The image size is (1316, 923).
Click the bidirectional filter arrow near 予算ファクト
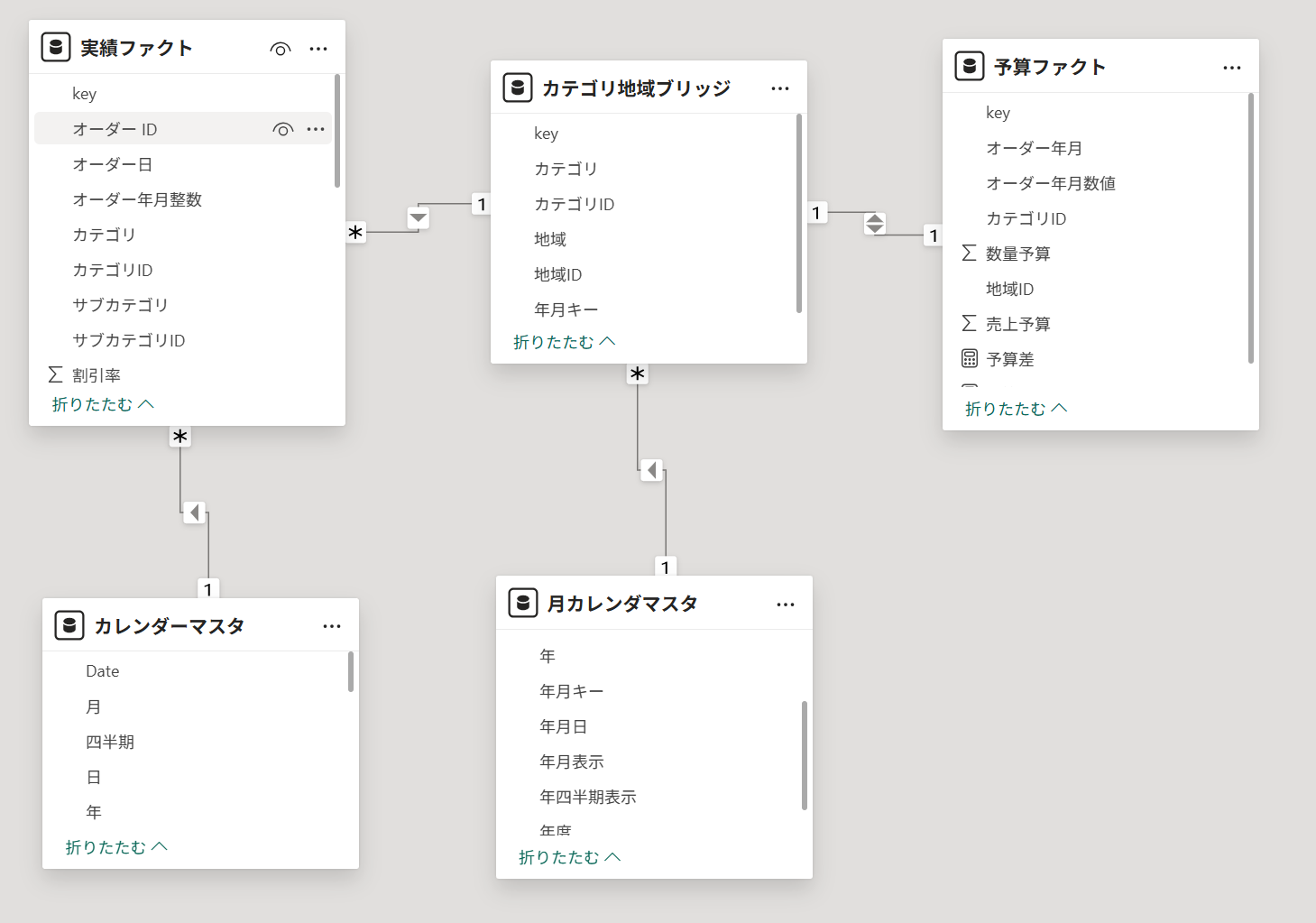[x=875, y=223]
